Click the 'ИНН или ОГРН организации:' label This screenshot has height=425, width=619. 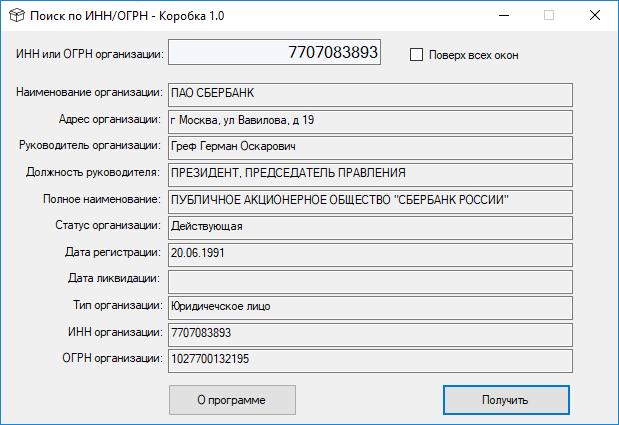tap(90, 54)
